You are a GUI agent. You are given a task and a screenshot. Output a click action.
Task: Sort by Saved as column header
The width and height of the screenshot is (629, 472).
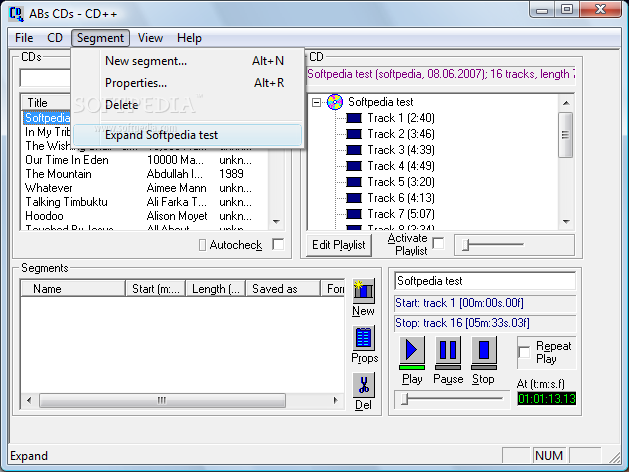283,289
